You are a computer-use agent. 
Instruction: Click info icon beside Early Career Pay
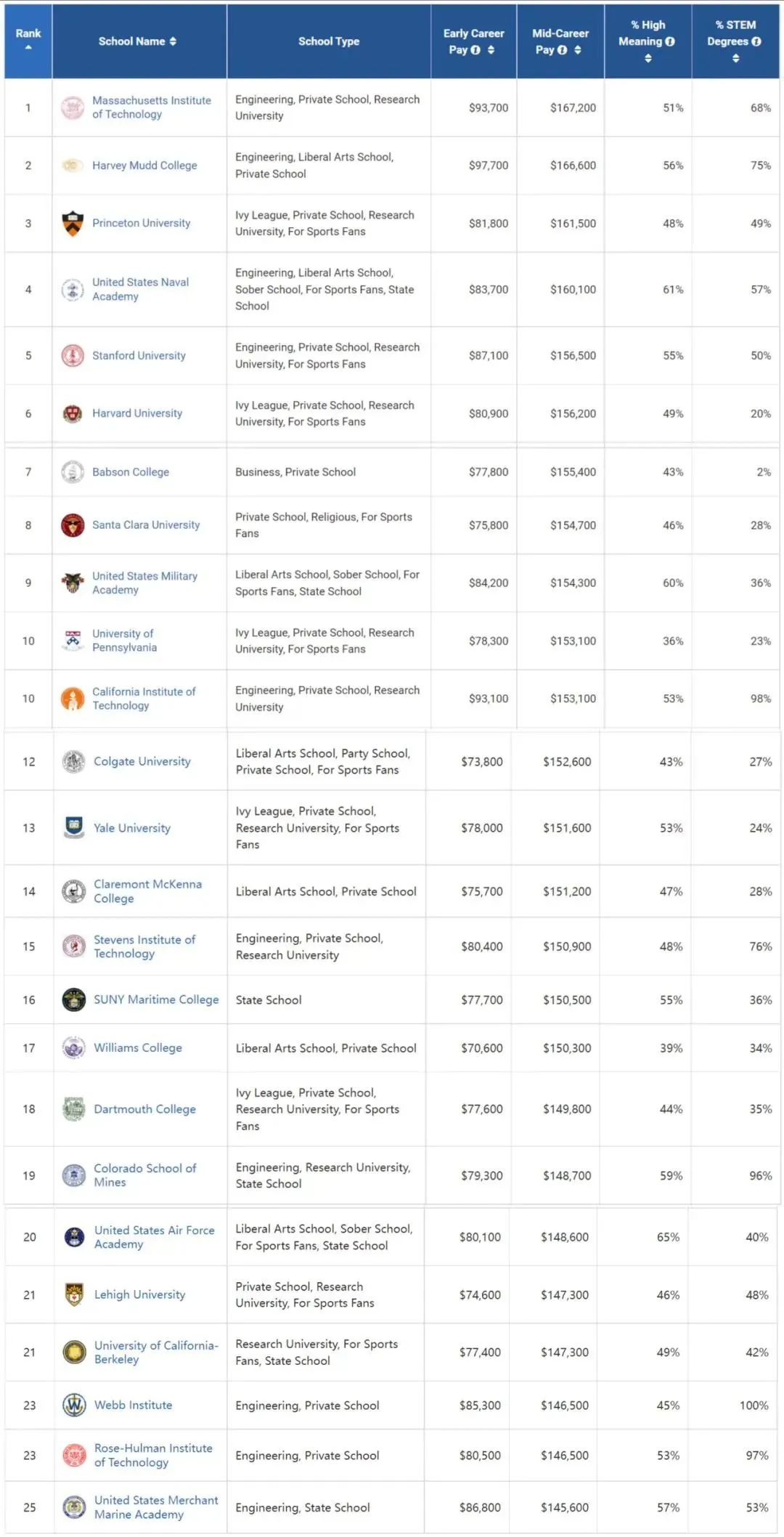475,50
